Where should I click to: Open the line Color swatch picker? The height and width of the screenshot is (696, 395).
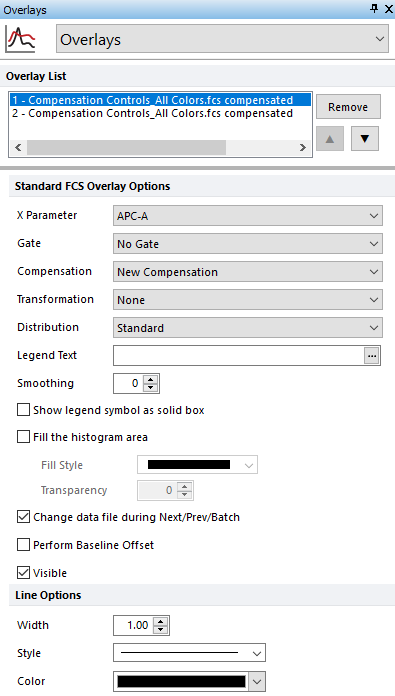pos(190,681)
